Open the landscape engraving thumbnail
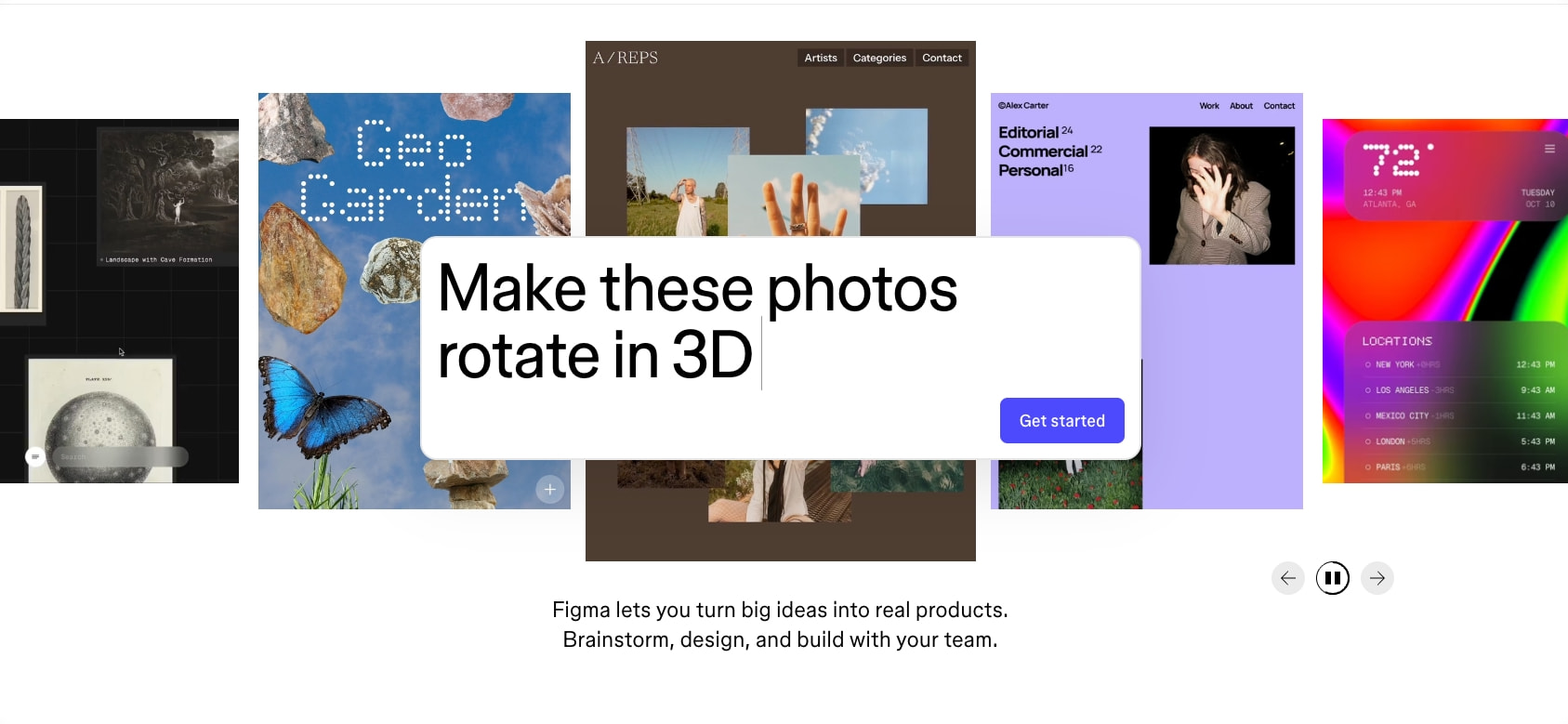The height and width of the screenshot is (724, 1568). coord(168,191)
